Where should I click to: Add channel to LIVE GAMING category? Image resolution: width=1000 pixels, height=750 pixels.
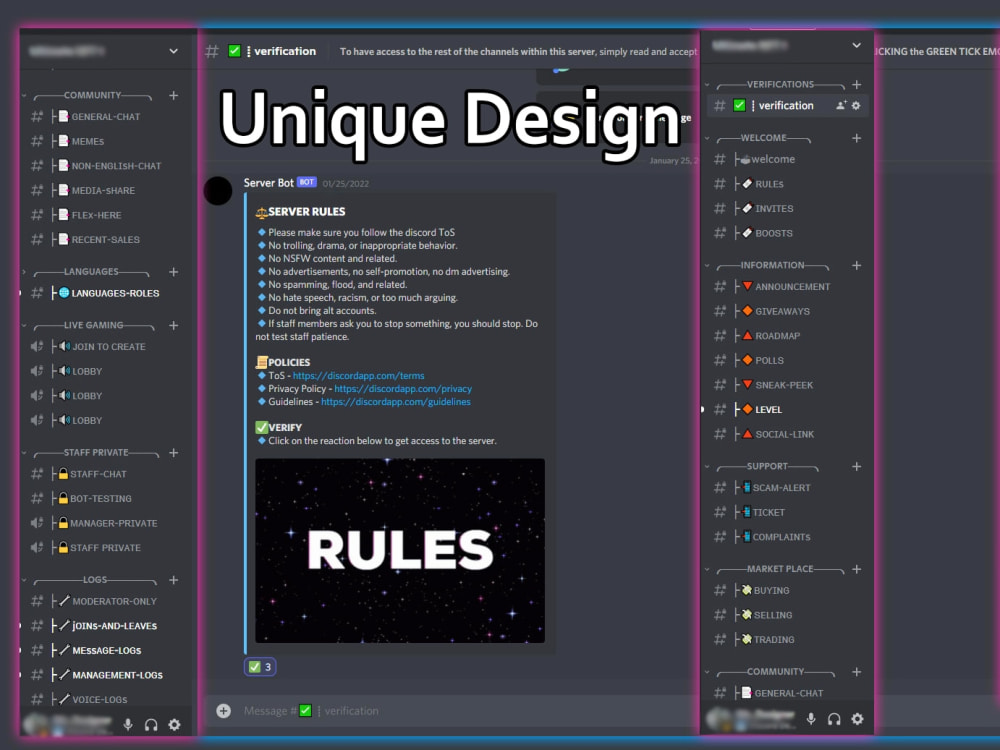coord(173,325)
